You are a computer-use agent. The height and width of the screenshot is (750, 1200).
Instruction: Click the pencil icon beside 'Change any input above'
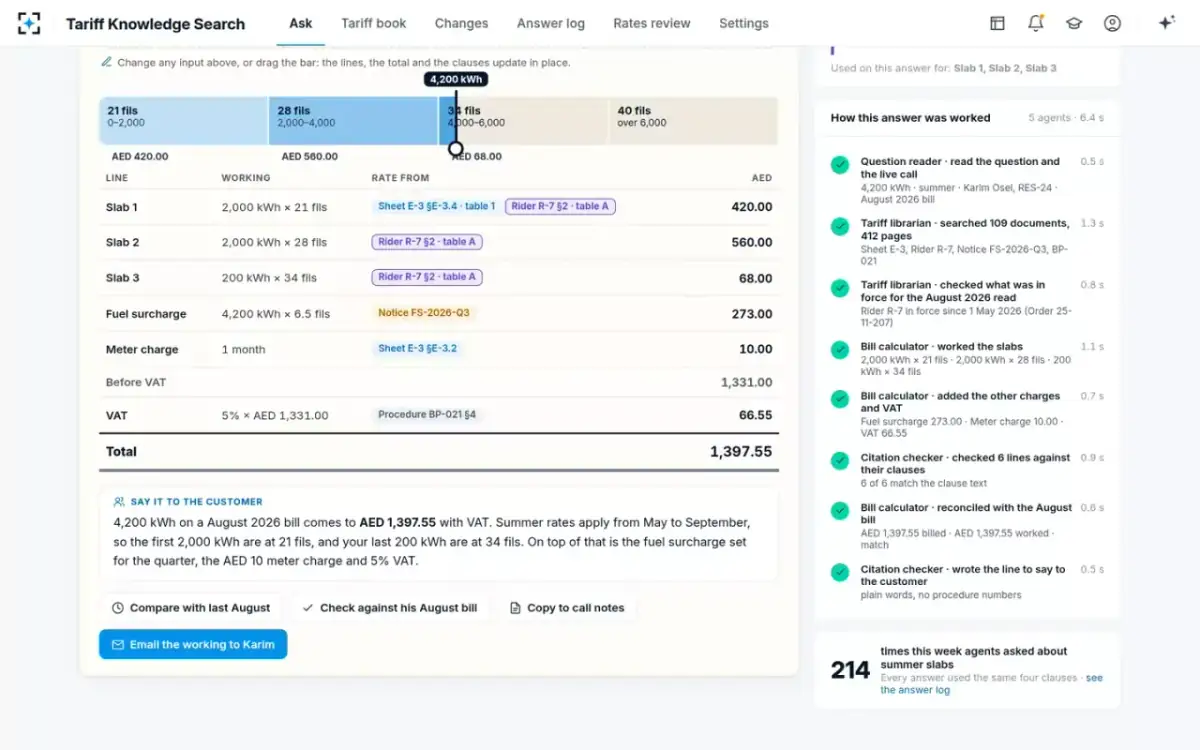point(106,62)
